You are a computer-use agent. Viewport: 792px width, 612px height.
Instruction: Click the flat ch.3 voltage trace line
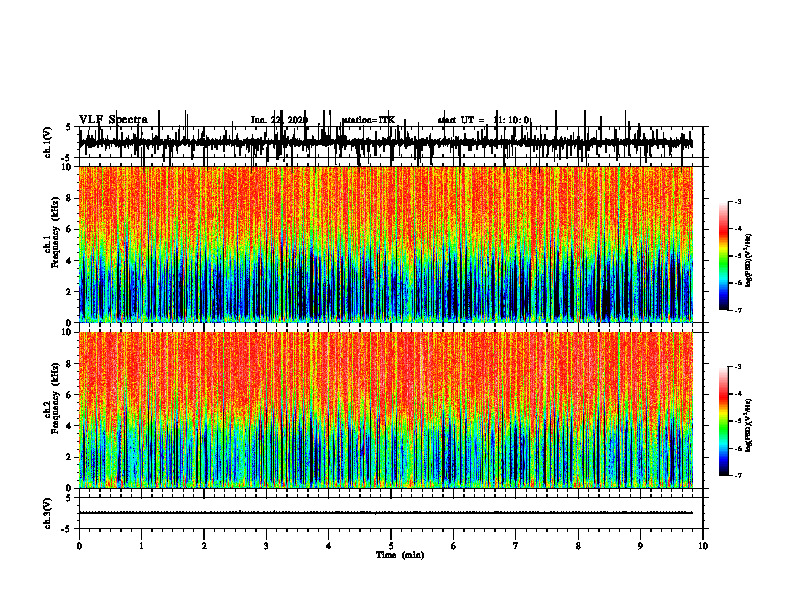pyautogui.click(x=386, y=513)
